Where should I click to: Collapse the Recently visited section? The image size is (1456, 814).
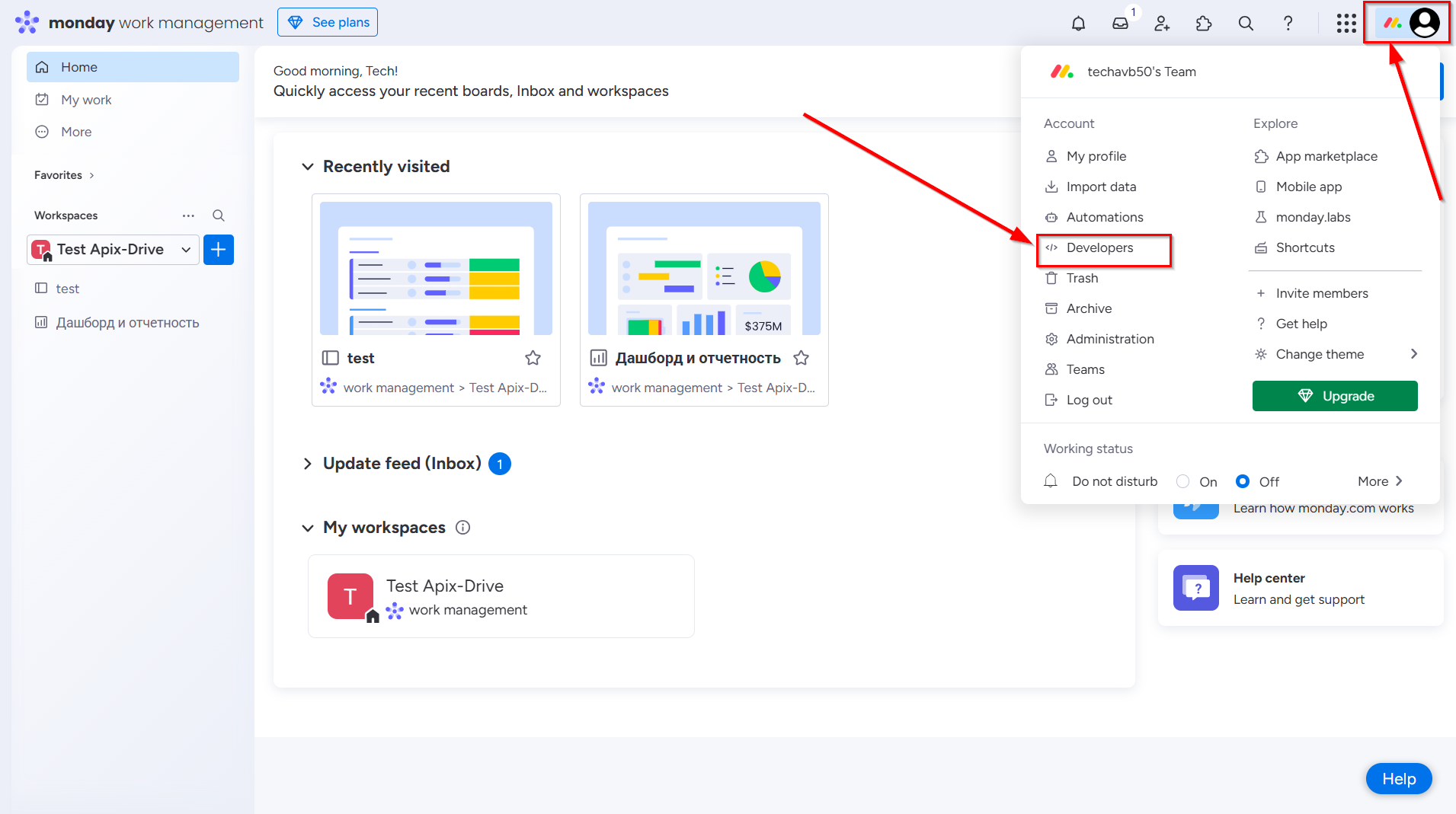(308, 167)
